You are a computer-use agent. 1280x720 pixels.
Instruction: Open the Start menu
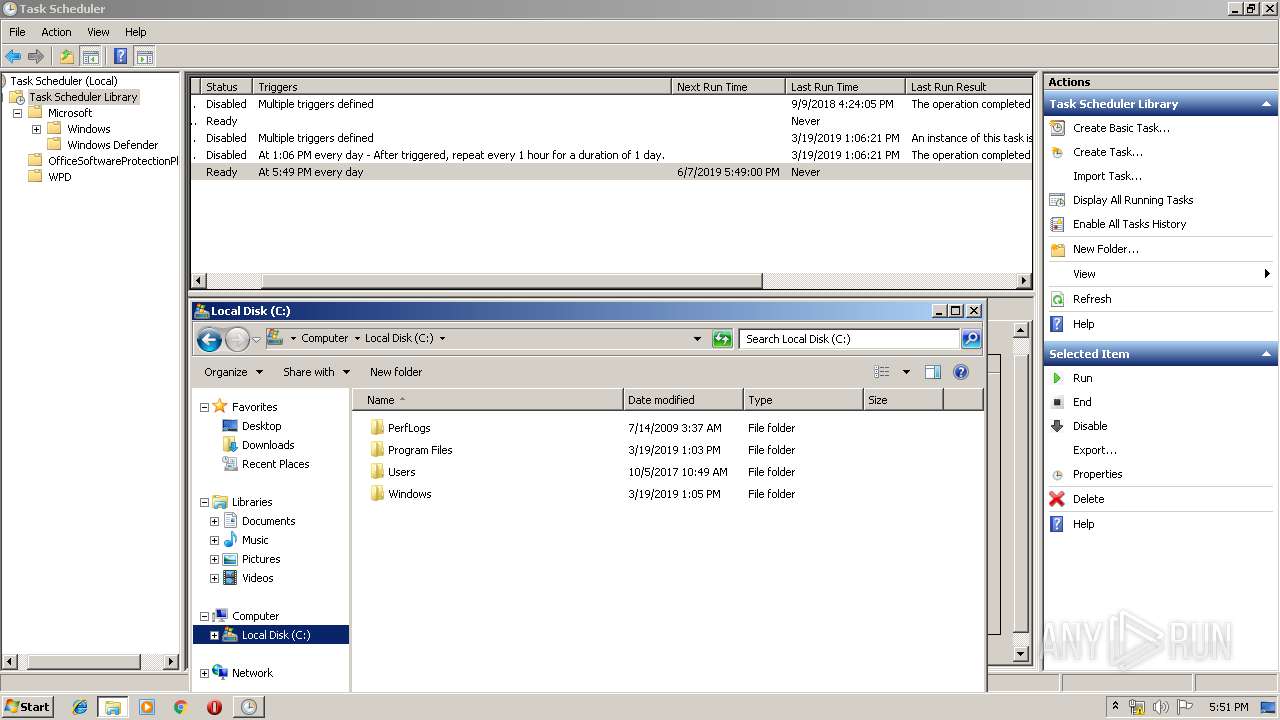pos(27,707)
